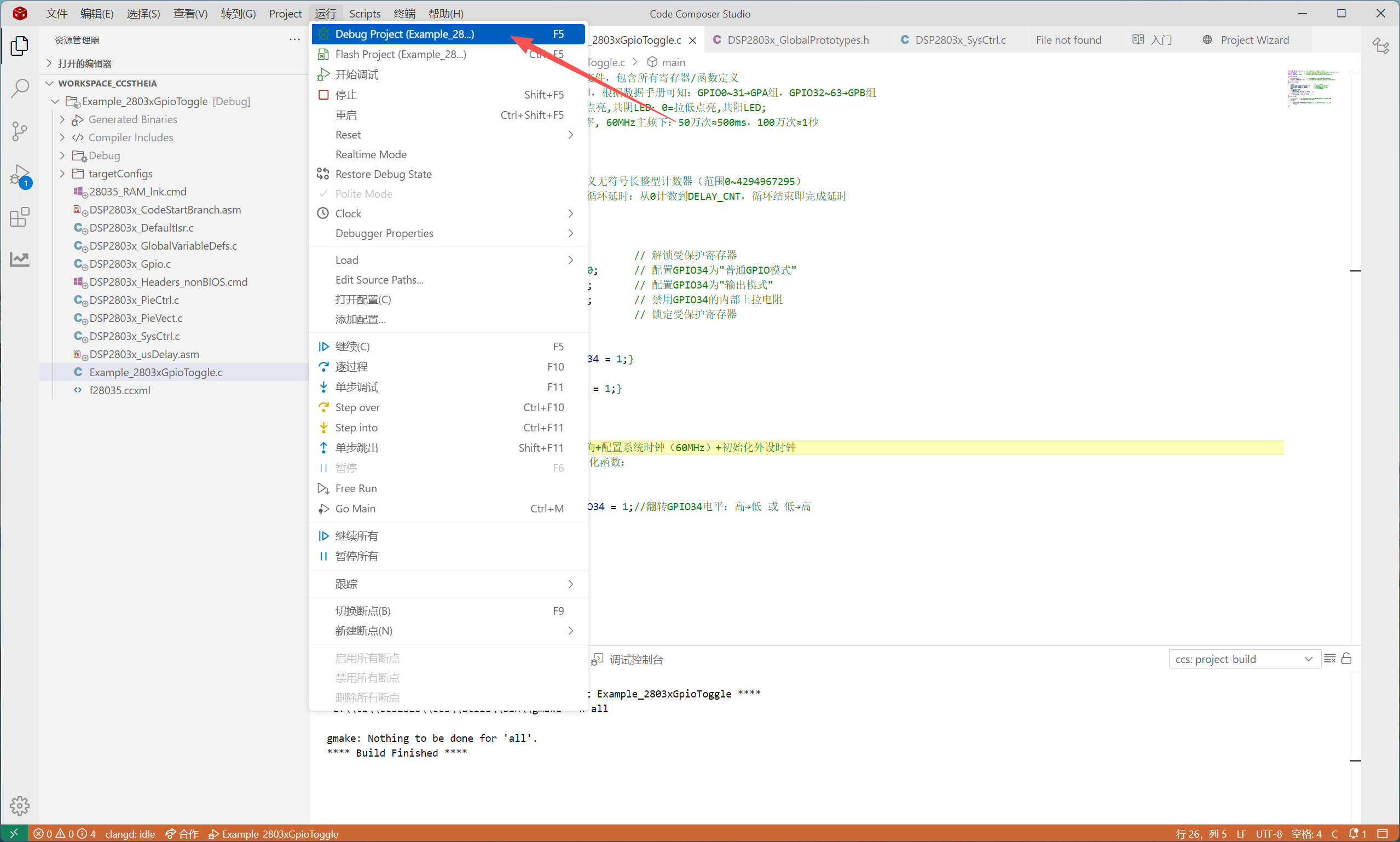1400x842 pixels.
Task: Expand the Generated Binaries folder
Action: coord(132,119)
